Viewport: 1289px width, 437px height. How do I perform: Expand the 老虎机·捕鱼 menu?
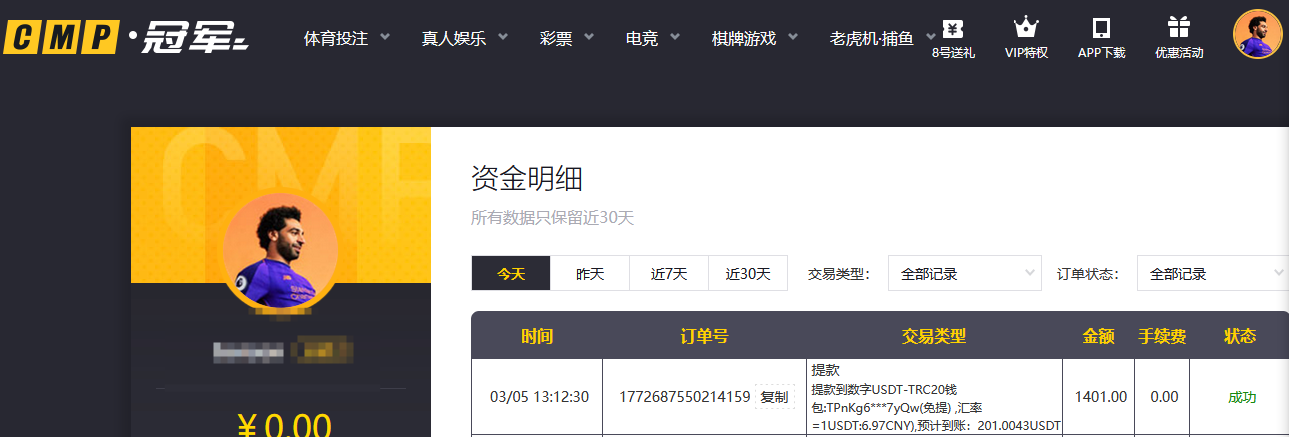pyautogui.click(x=880, y=38)
